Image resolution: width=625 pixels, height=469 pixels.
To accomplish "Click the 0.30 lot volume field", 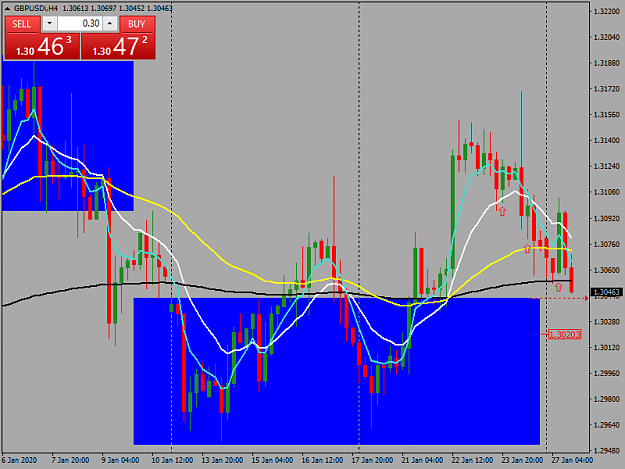I will pos(80,24).
